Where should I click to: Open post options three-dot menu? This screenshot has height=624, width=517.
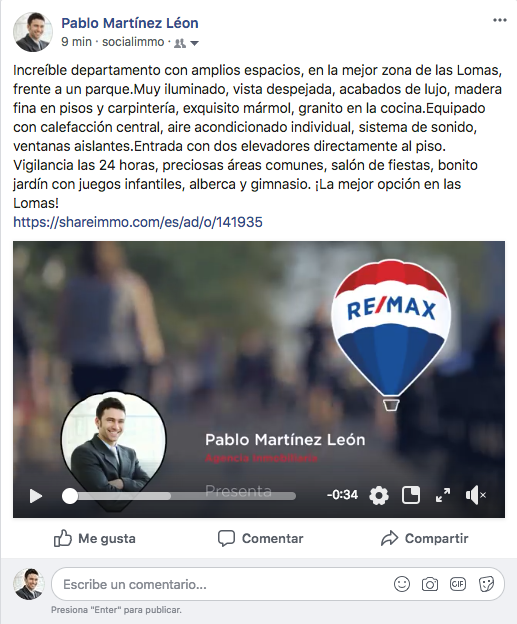point(499,20)
